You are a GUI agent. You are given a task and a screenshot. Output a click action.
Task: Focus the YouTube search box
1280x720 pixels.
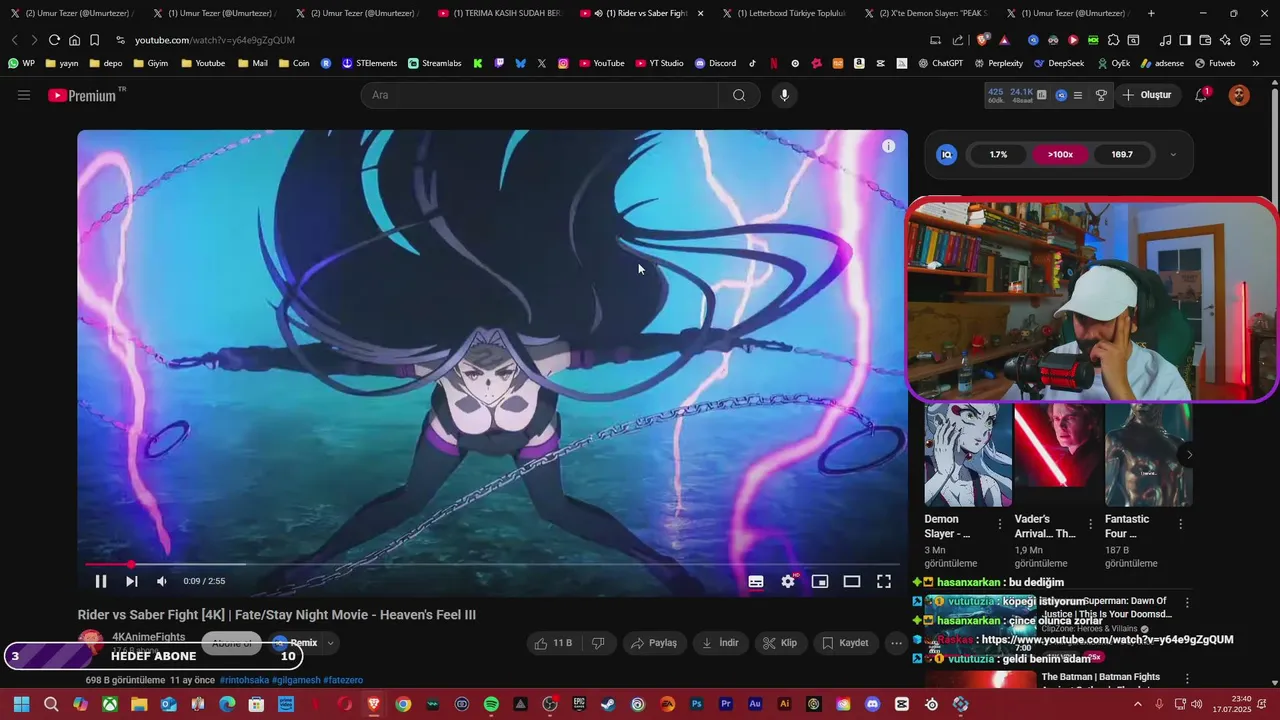click(540, 95)
